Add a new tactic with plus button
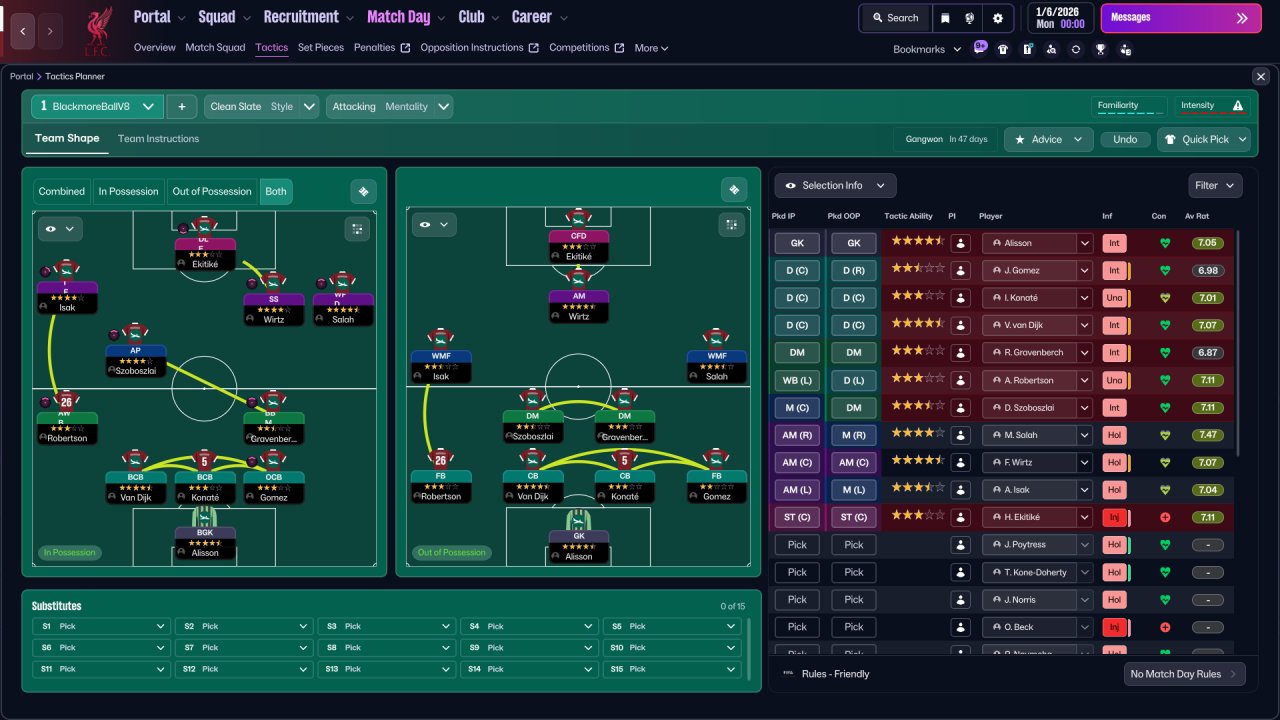This screenshot has height=720, width=1280. (181, 106)
